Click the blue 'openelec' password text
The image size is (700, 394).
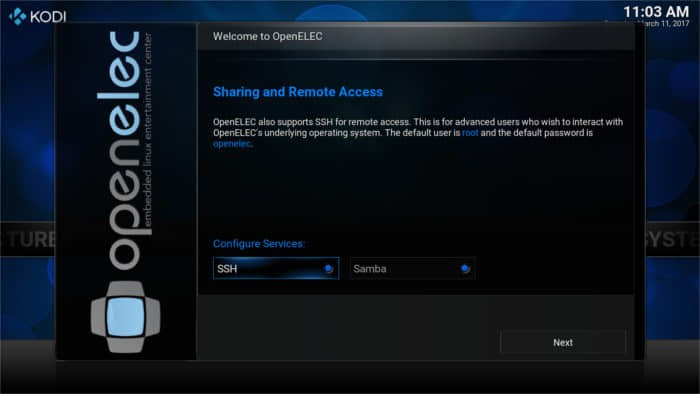tap(232, 144)
